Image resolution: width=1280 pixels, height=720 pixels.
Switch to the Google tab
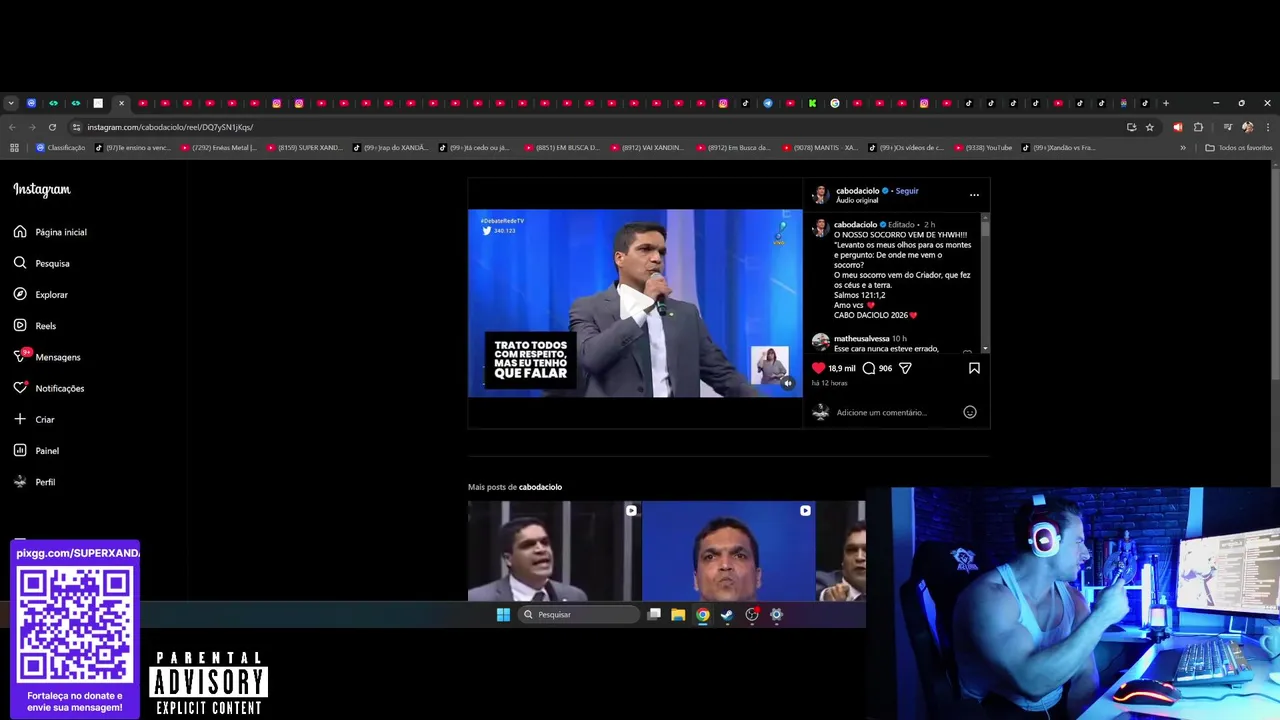coord(835,103)
